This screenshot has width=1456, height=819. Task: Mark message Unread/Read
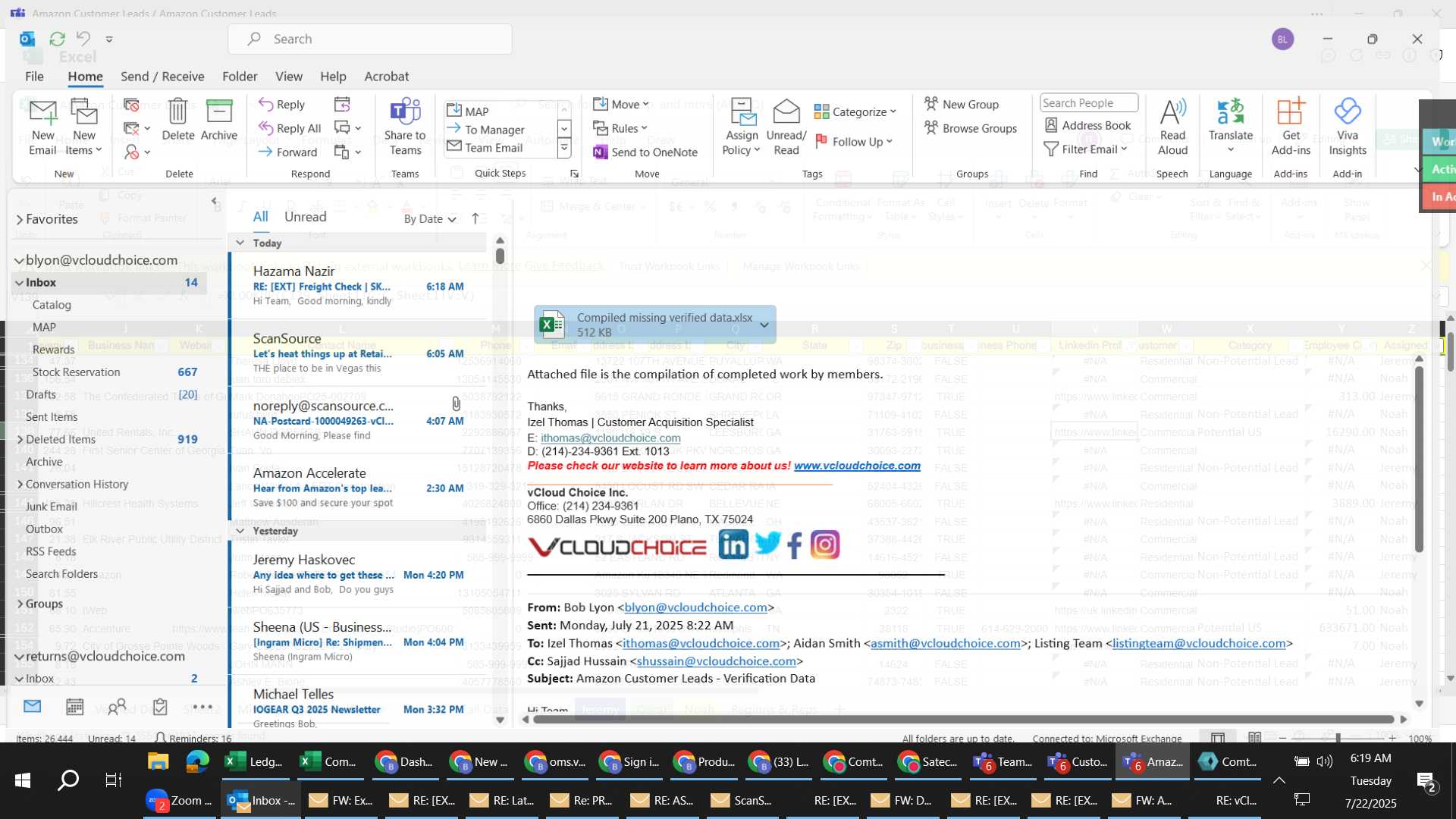point(786,127)
